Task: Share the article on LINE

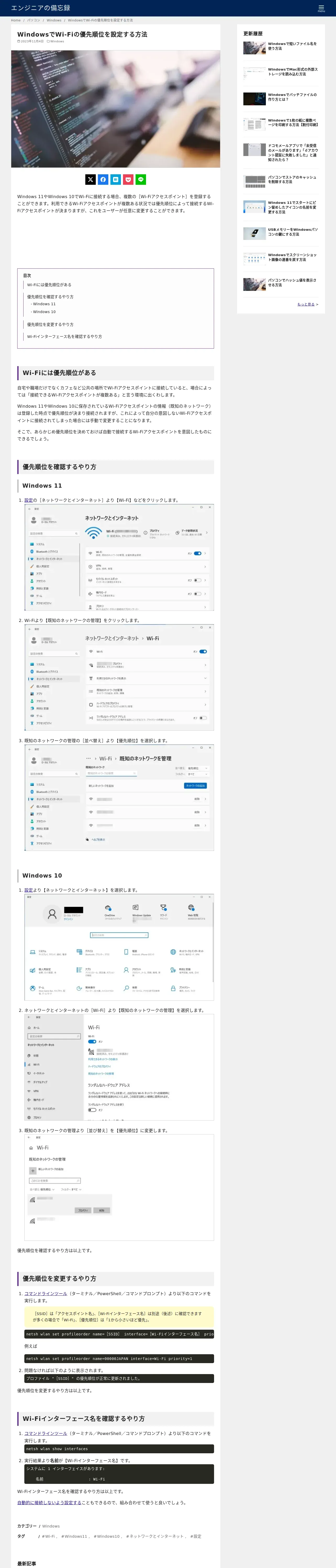Action: (141, 180)
